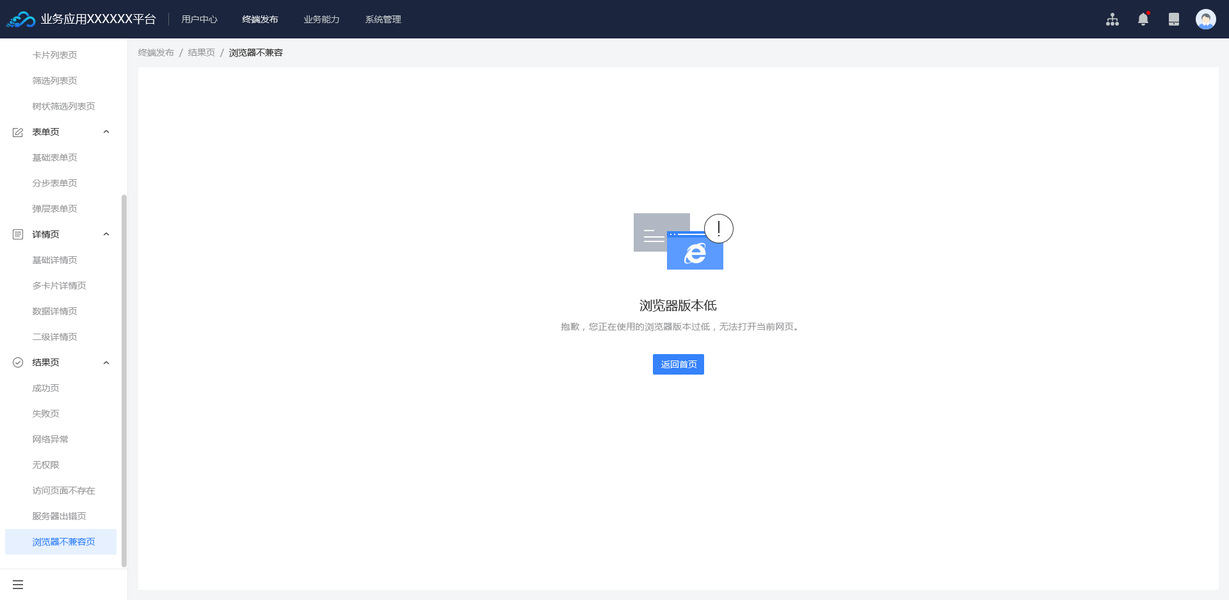Open the 终端发布 top menu

260,19
